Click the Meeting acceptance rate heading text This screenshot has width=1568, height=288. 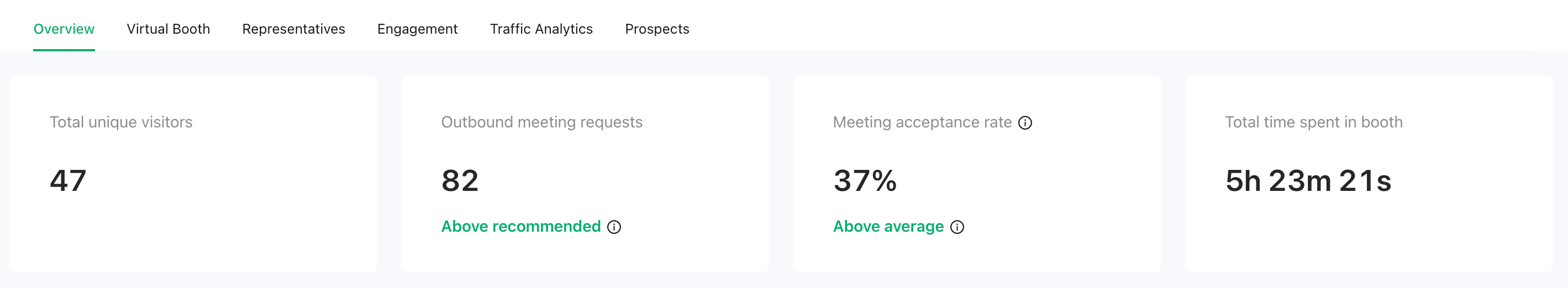pos(922,122)
